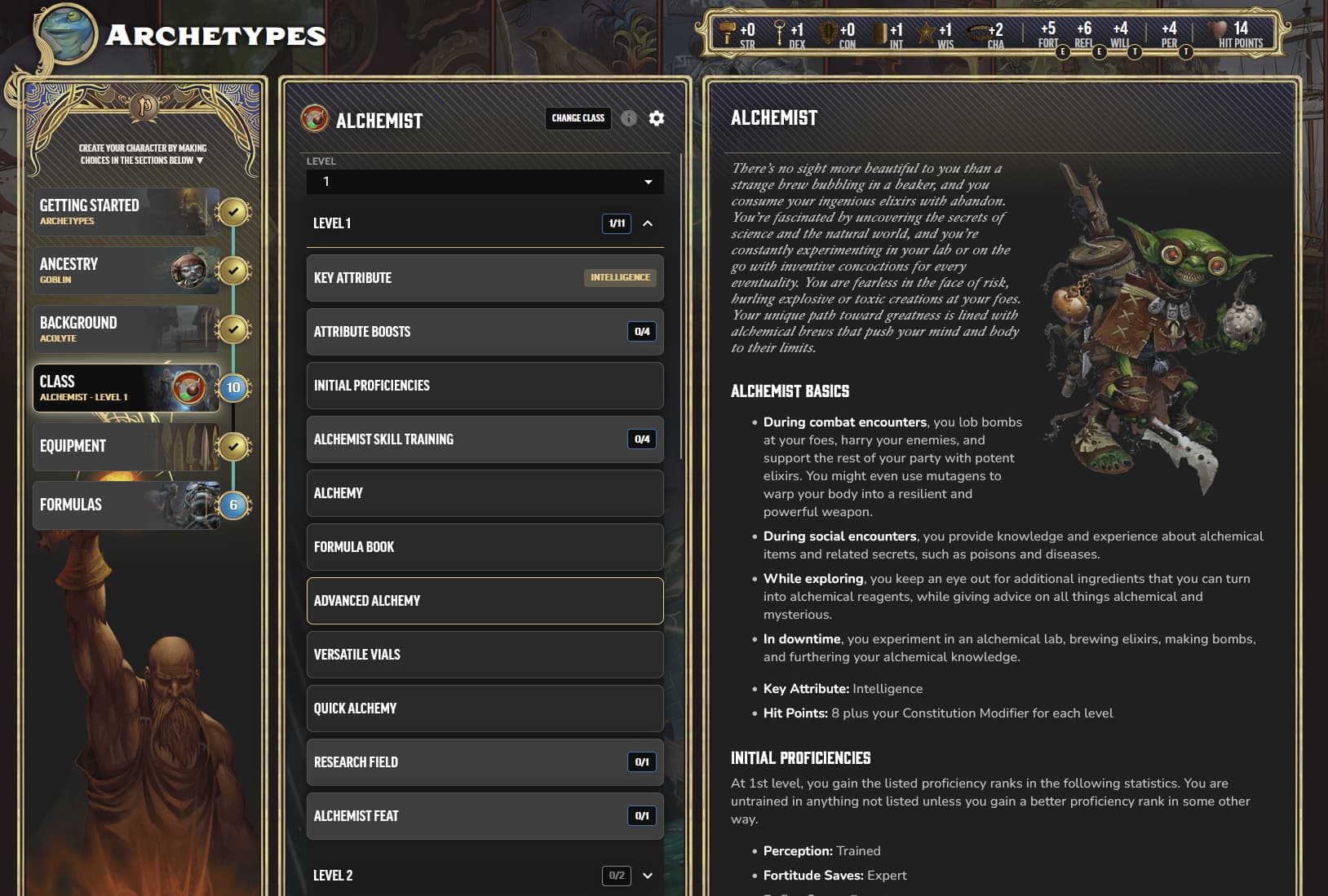Image resolution: width=1328 pixels, height=896 pixels.
Task: Click the goblin alchemist artwork
Action: coord(1150,326)
